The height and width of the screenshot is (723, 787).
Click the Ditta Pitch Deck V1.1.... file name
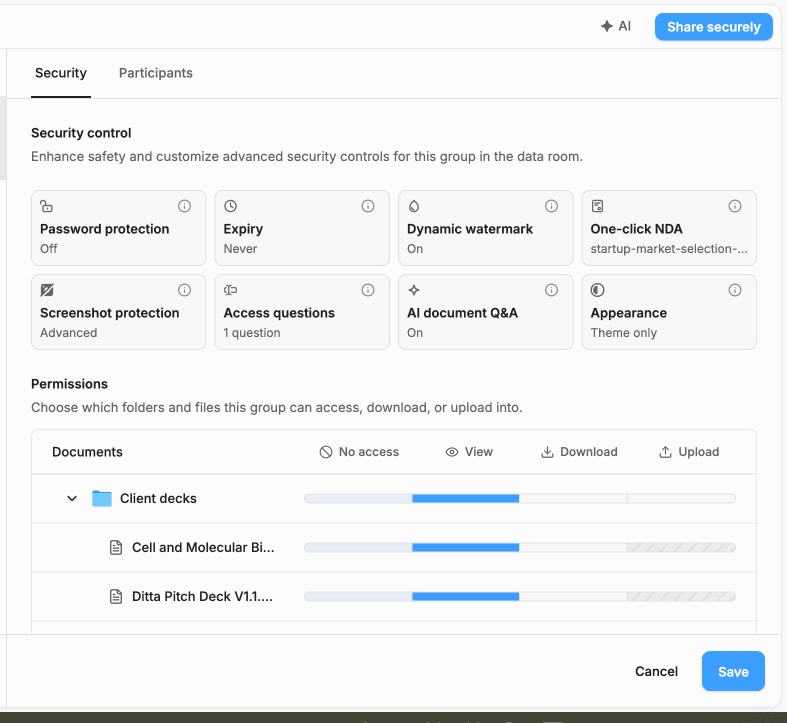[202, 596]
